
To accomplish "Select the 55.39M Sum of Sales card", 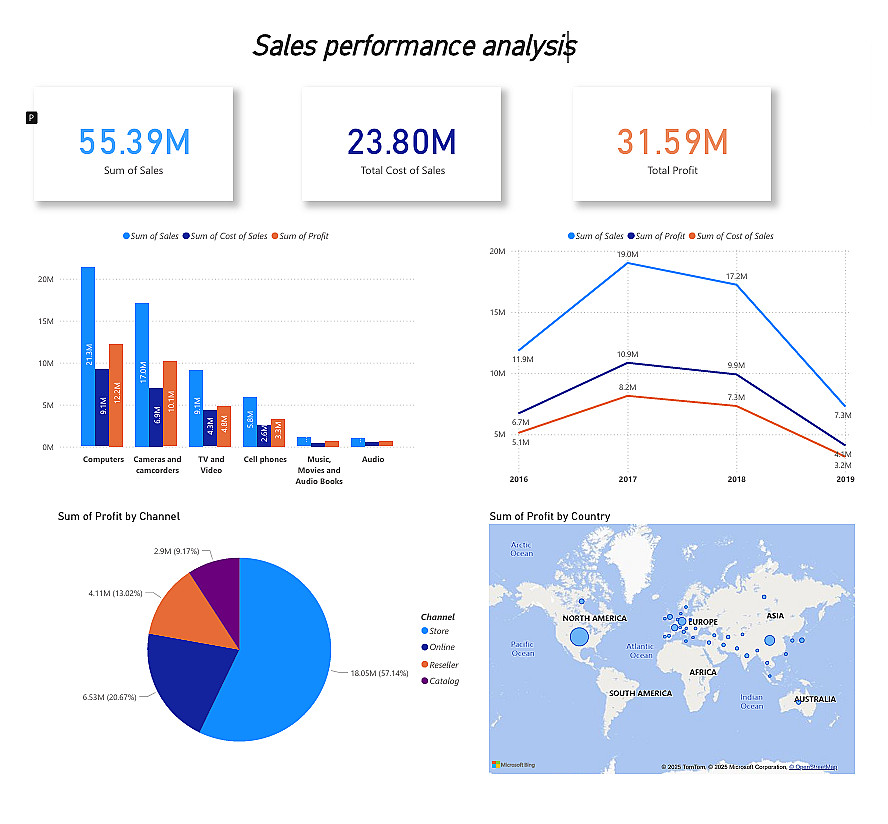I will [134, 144].
